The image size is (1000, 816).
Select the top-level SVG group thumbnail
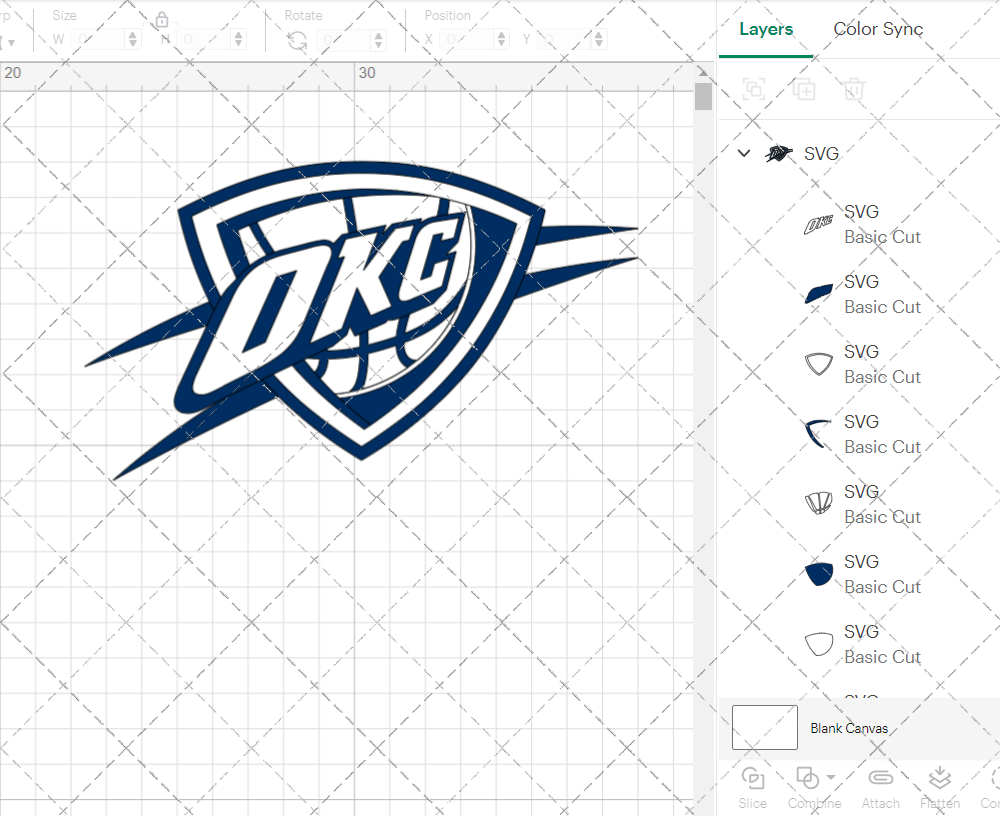779,153
